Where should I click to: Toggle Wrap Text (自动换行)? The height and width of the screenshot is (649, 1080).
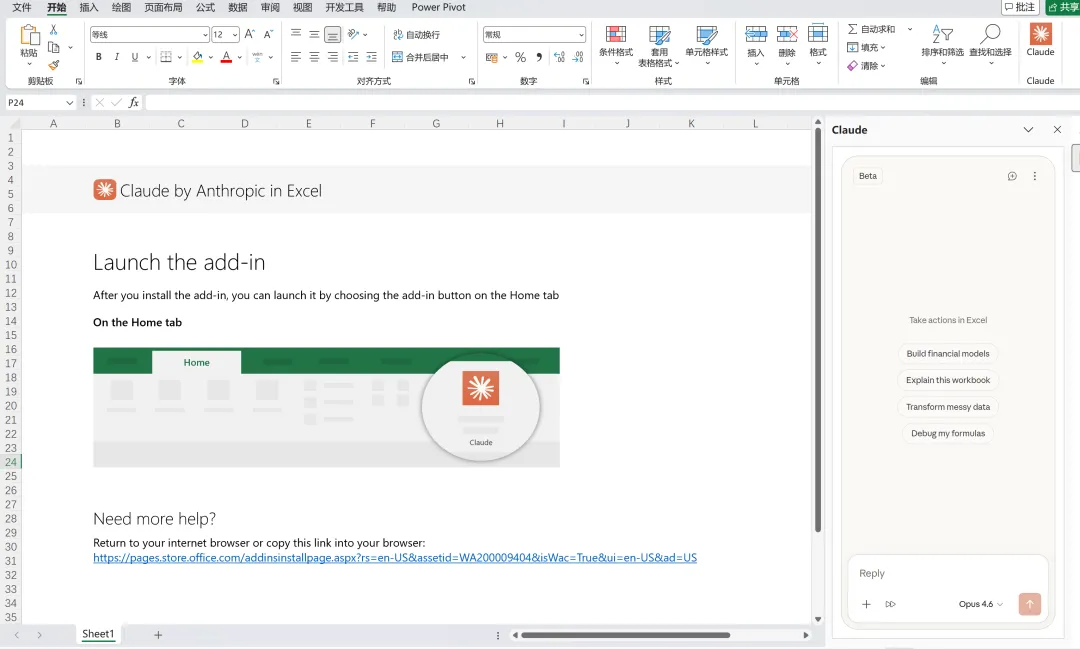[416, 34]
